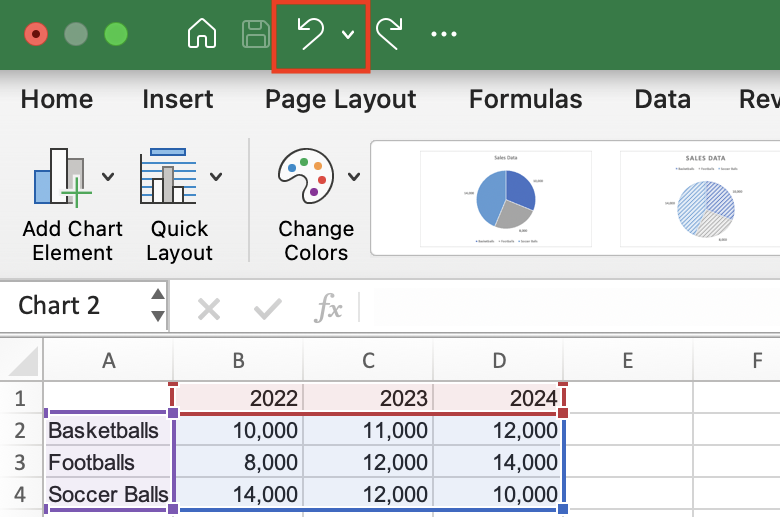Expand the Quick Layout dropdown arrow
This screenshot has width=780, height=517.
[x=216, y=176]
